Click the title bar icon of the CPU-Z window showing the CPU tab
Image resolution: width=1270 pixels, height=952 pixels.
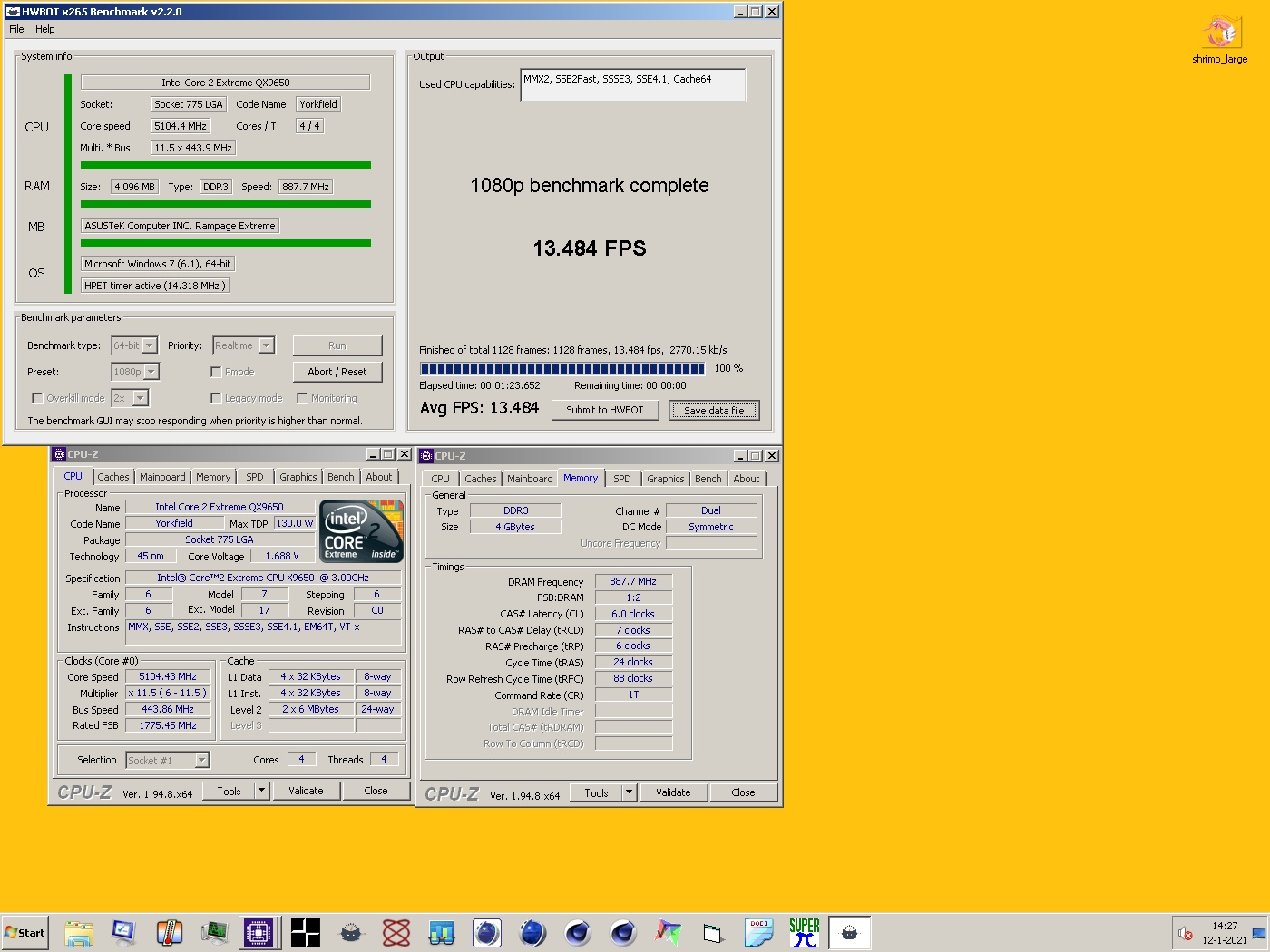[59, 454]
